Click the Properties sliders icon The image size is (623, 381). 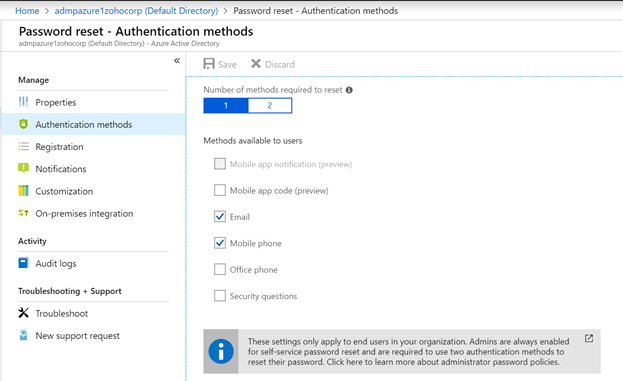(x=23, y=102)
